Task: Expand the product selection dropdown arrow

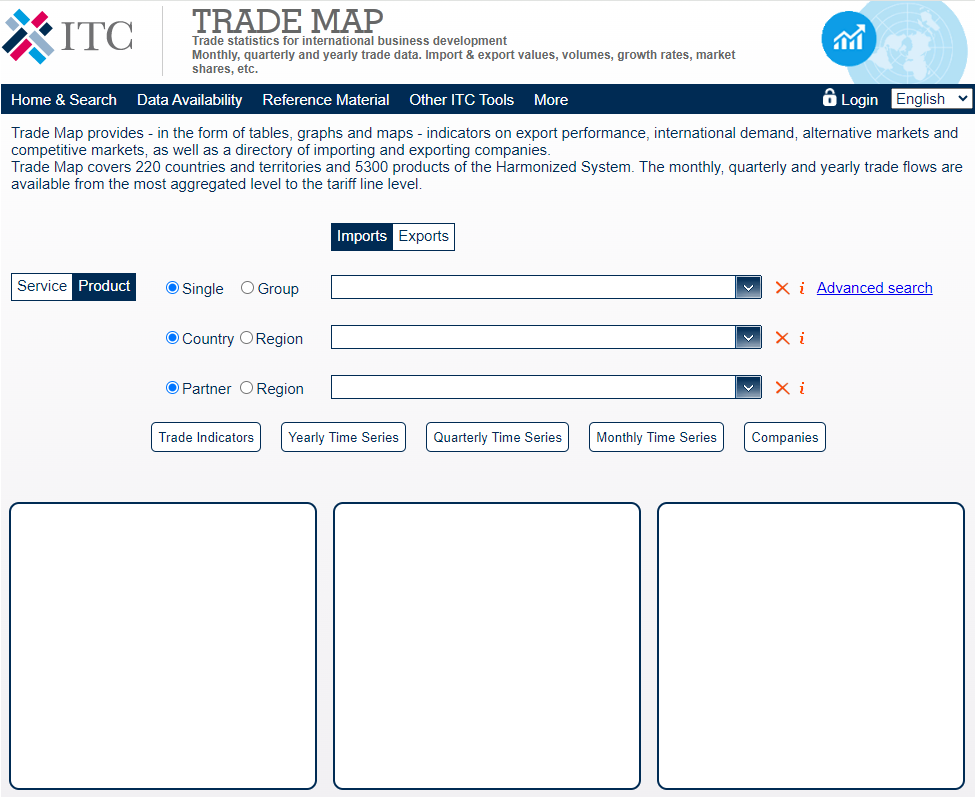Action: 748,287
